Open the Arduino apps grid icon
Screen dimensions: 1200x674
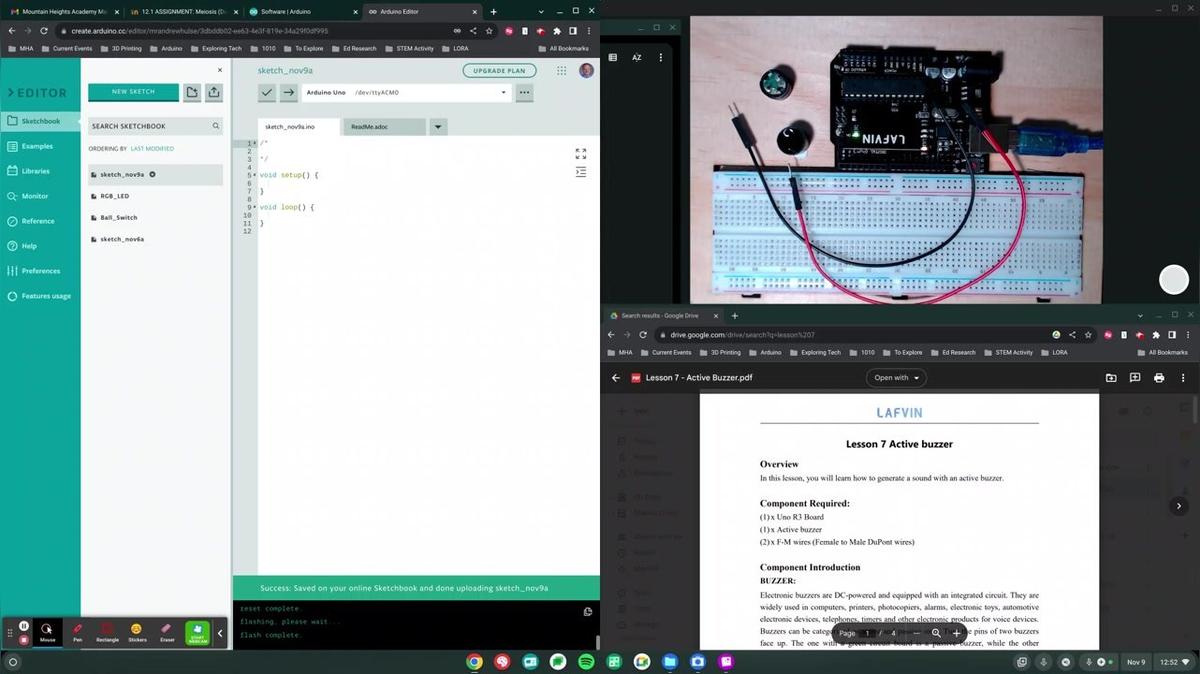coord(562,71)
